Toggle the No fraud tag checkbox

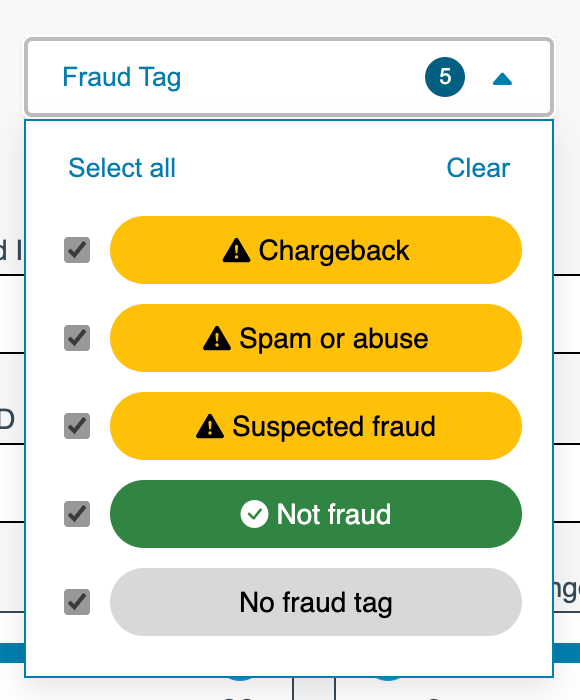77,602
